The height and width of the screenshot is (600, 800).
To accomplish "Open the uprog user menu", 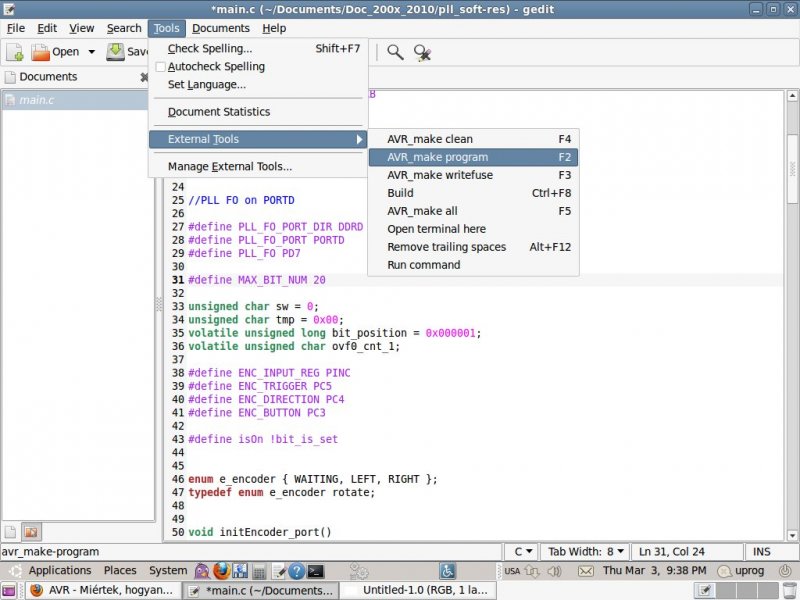I will click(x=741, y=571).
